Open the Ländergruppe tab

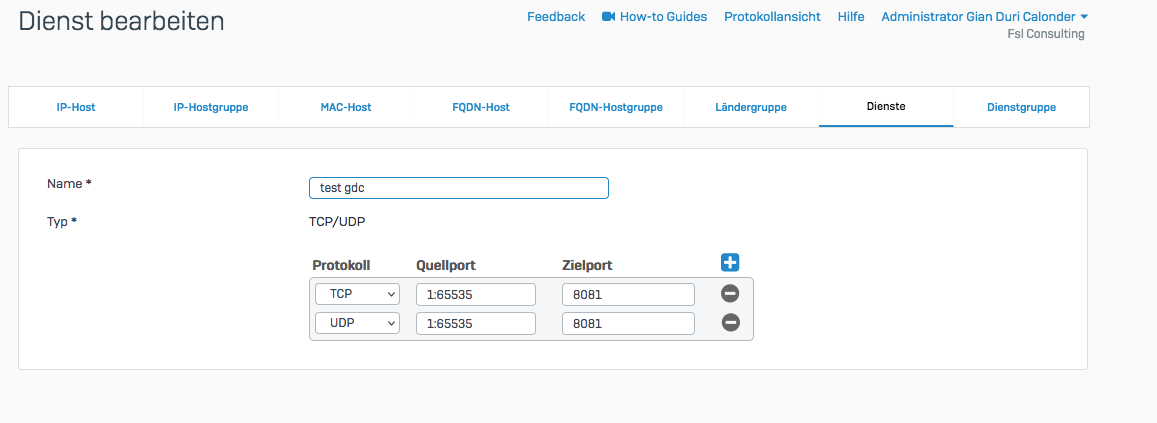coord(751,107)
